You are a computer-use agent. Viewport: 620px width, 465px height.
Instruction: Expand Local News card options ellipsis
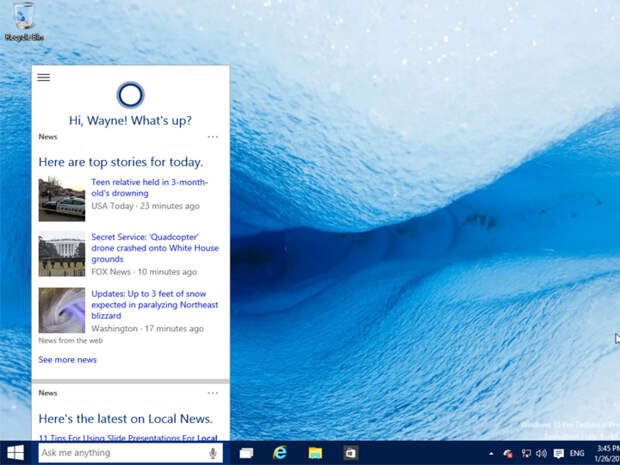point(213,393)
